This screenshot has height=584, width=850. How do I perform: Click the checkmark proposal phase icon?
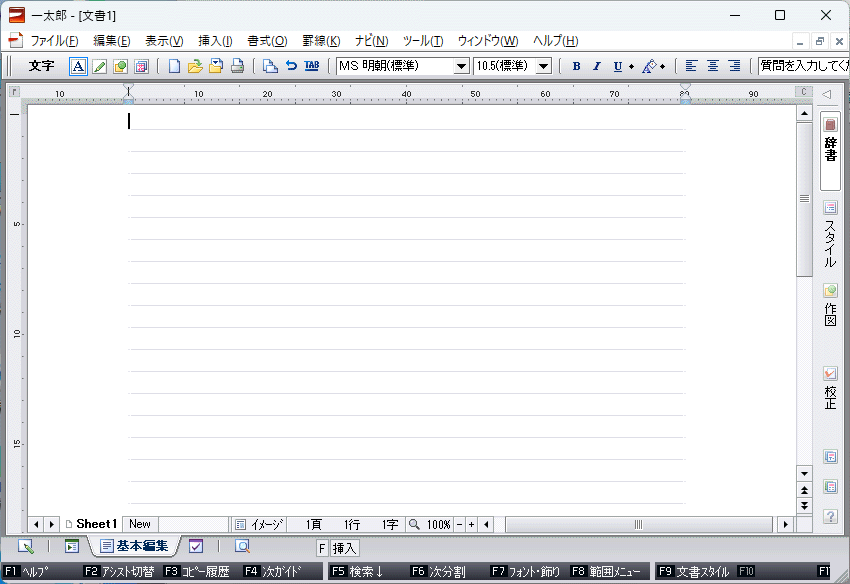pos(196,547)
